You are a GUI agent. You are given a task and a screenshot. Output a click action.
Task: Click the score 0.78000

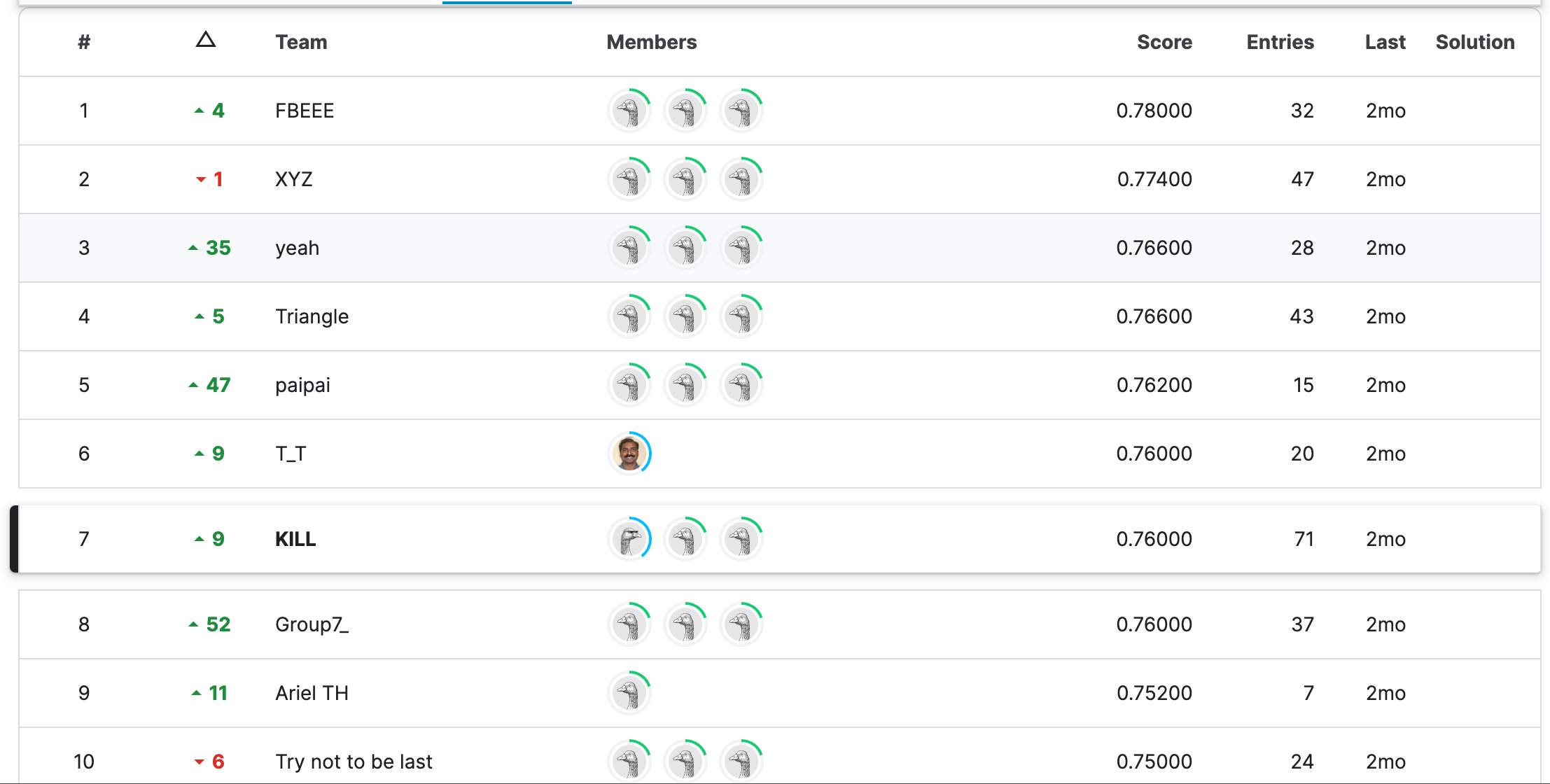1154,111
